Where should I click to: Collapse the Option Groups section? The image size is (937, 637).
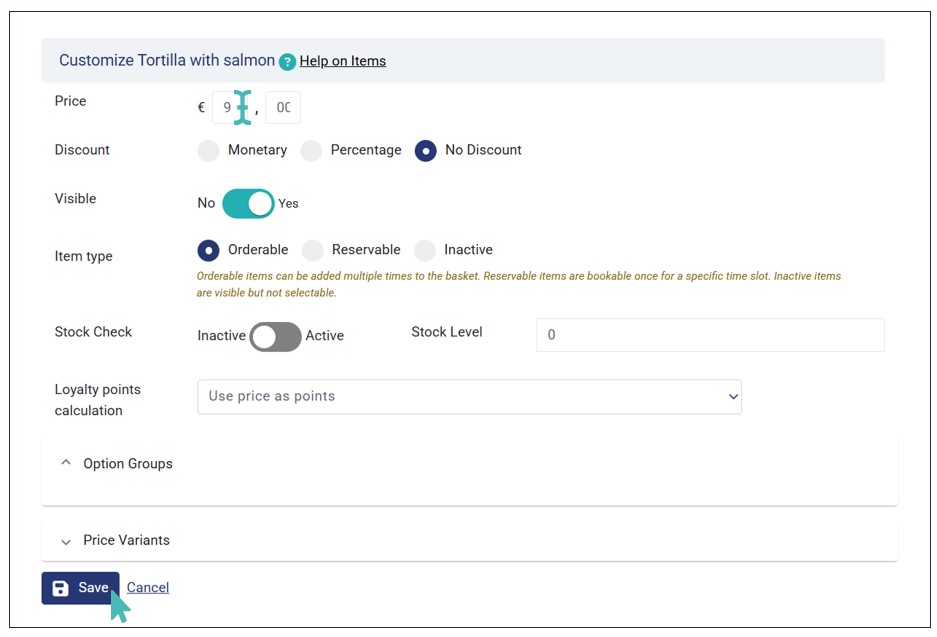coord(128,464)
